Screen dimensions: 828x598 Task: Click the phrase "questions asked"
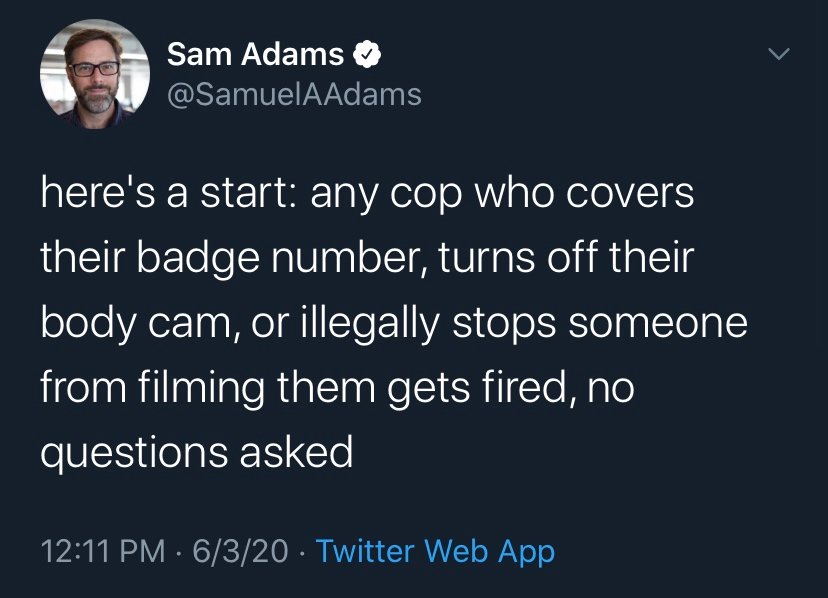click(196, 453)
